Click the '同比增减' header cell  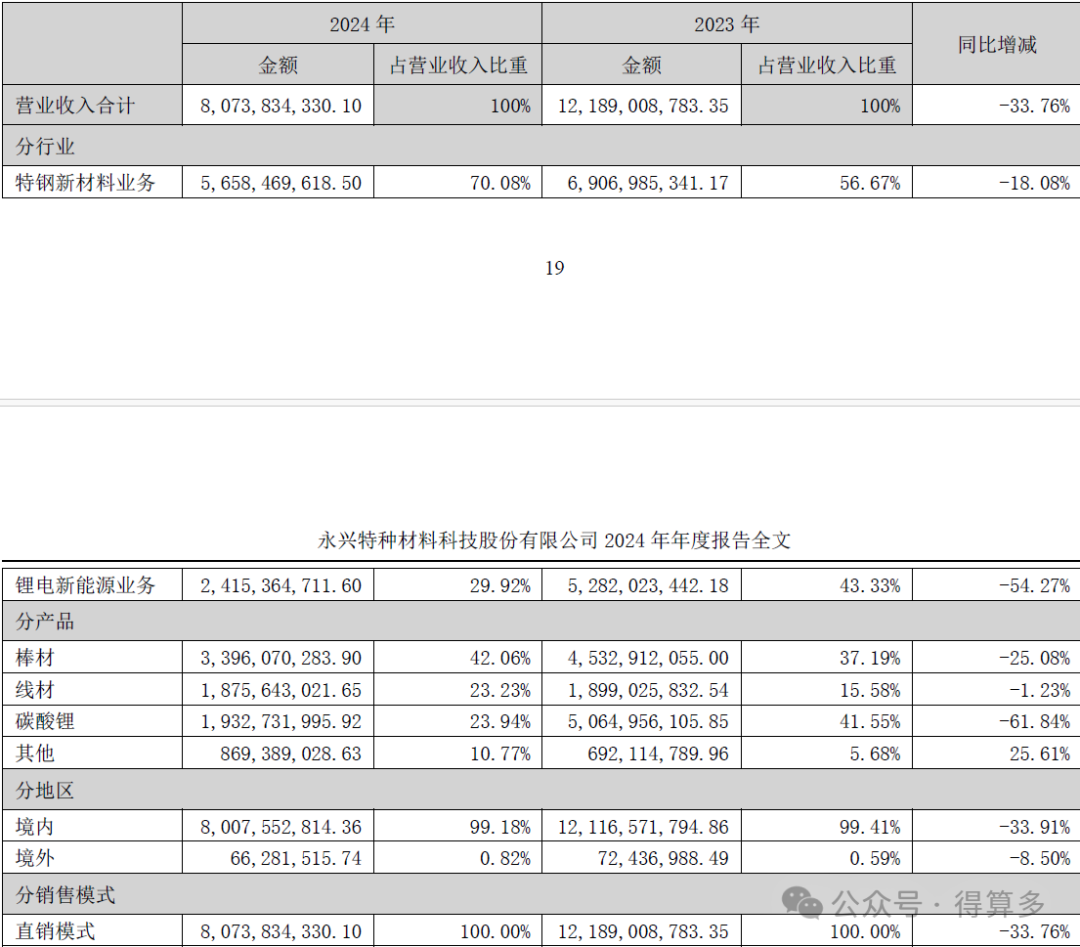997,45
